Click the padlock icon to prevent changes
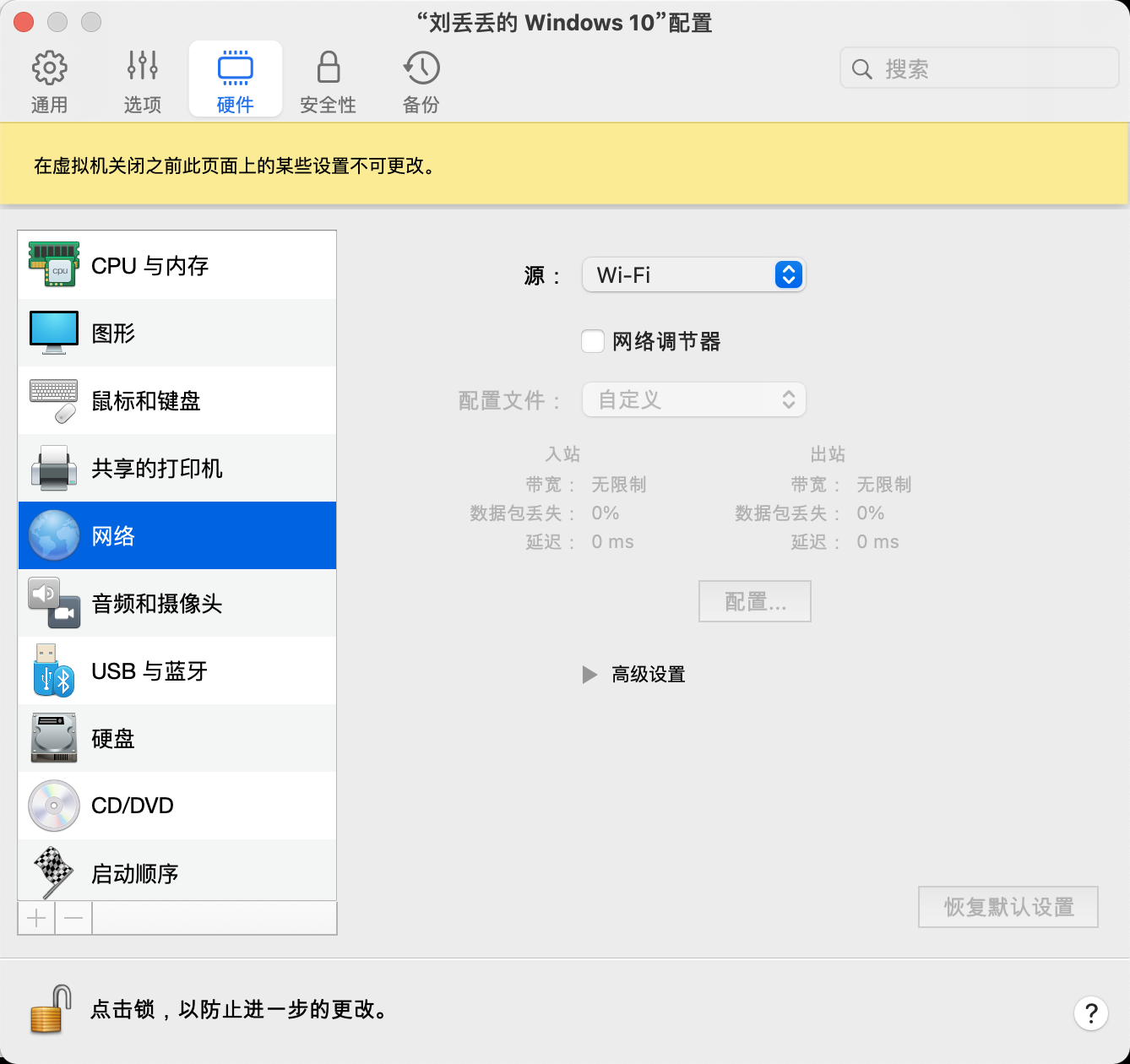Viewport: 1130px width, 1064px height. pos(51,1009)
